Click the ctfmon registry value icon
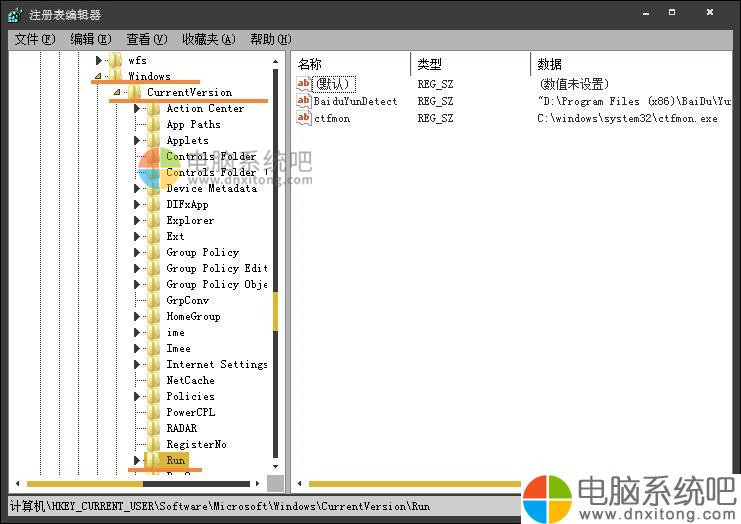 304,118
